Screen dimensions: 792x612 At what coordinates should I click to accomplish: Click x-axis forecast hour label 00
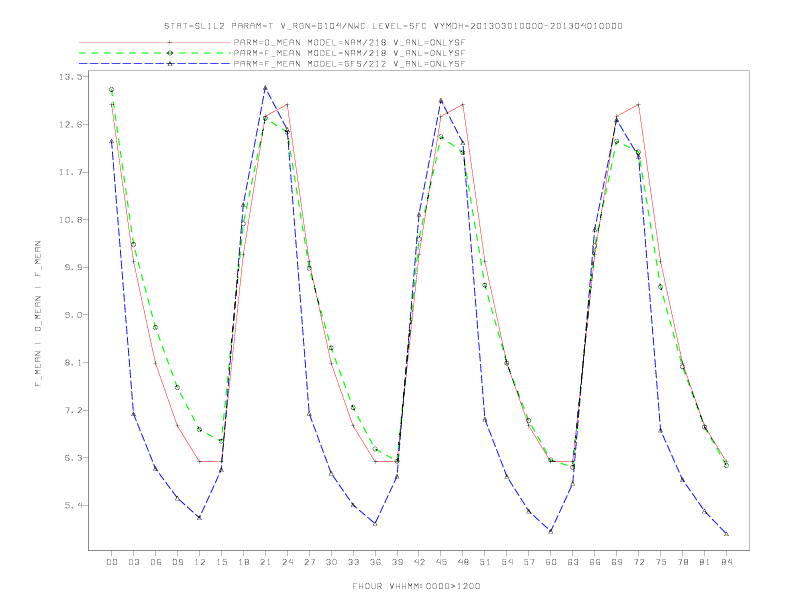112,562
